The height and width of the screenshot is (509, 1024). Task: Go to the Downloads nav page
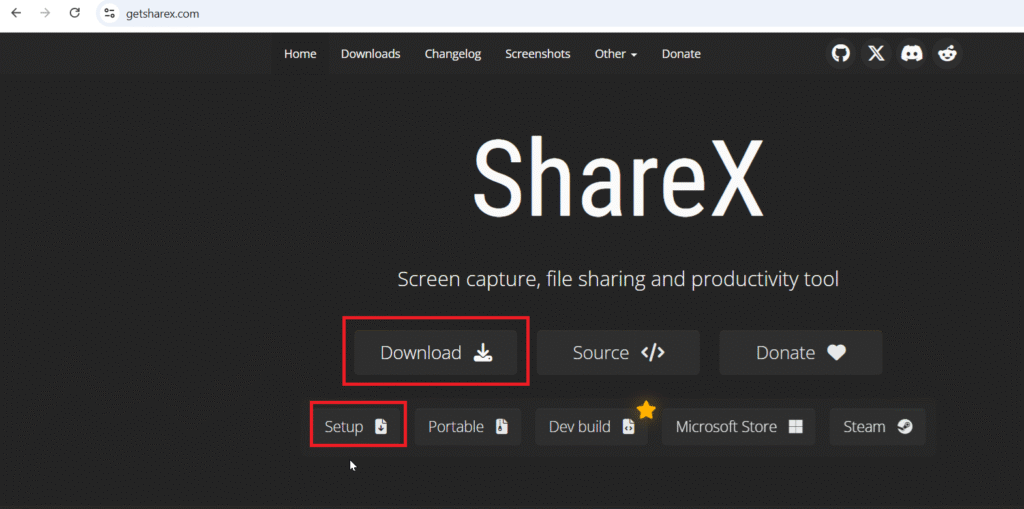(370, 54)
